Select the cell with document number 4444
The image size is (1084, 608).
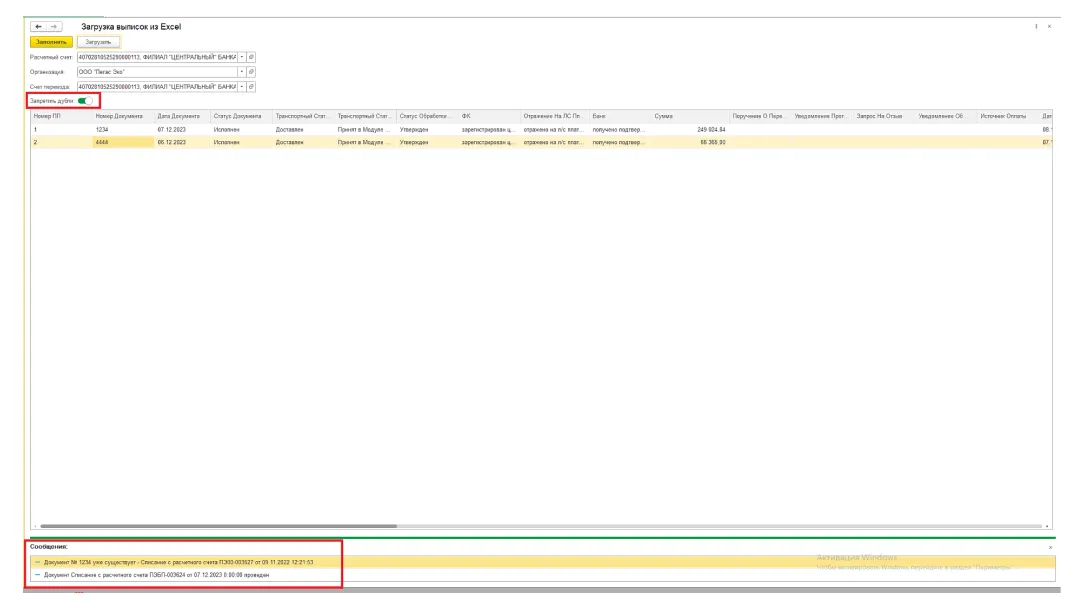coord(123,142)
